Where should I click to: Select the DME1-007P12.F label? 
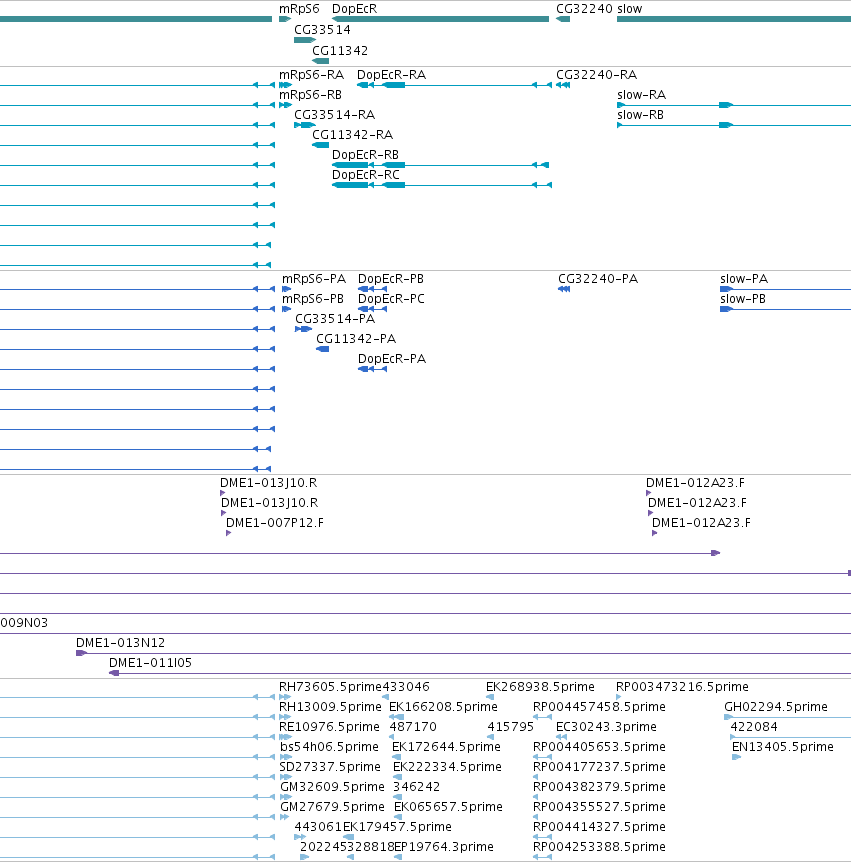275,522
